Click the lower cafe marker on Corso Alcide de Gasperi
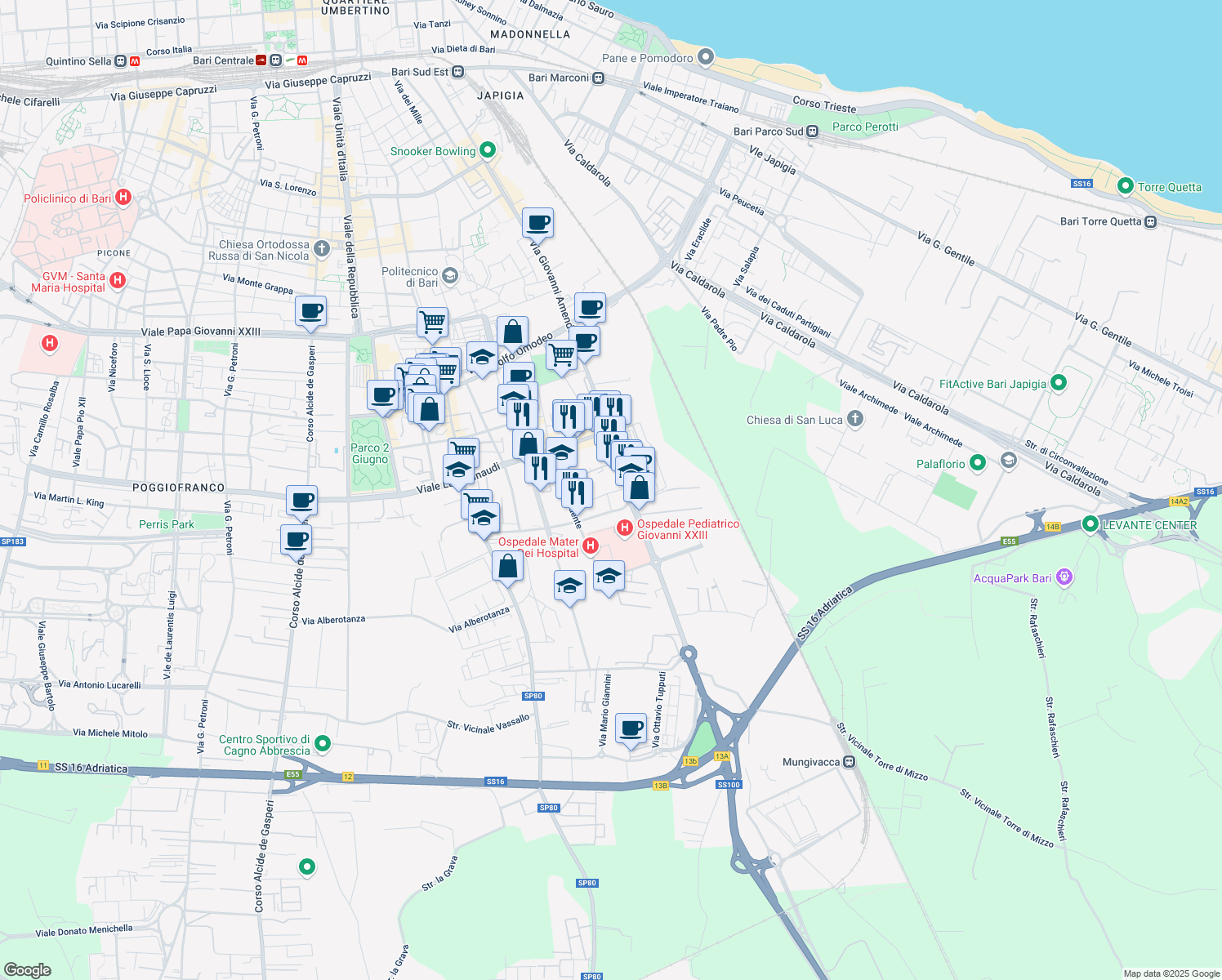The image size is (1222, 980). (x=296, y=541)
